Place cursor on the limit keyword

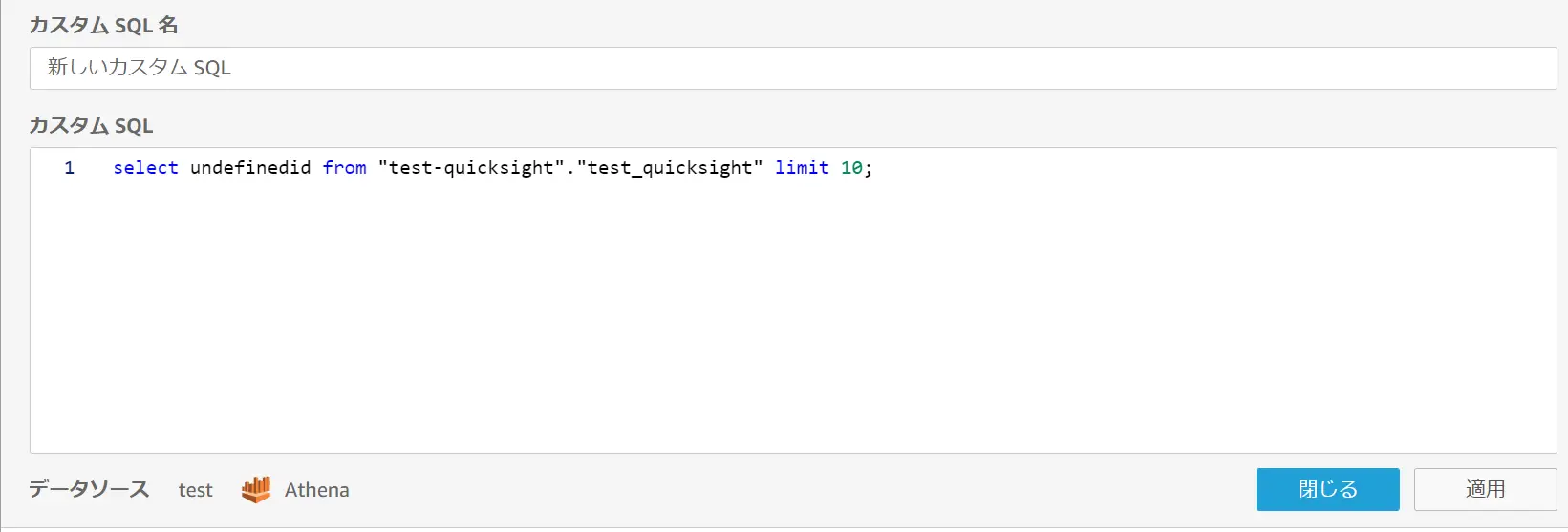tap(802, 168)
